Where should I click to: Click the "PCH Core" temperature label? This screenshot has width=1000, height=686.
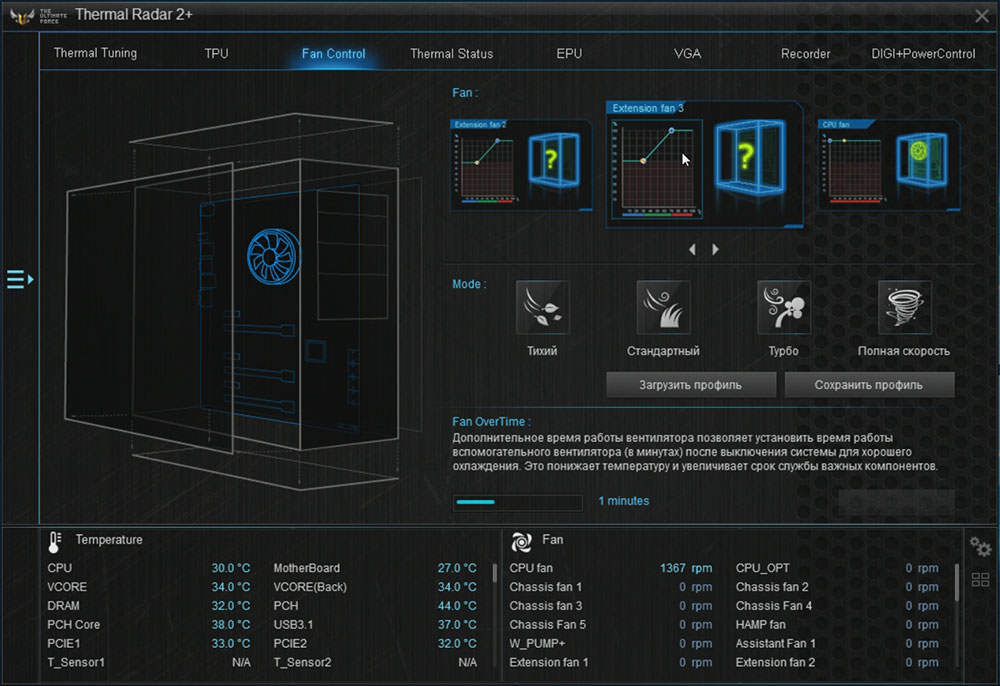pos(73,625)
